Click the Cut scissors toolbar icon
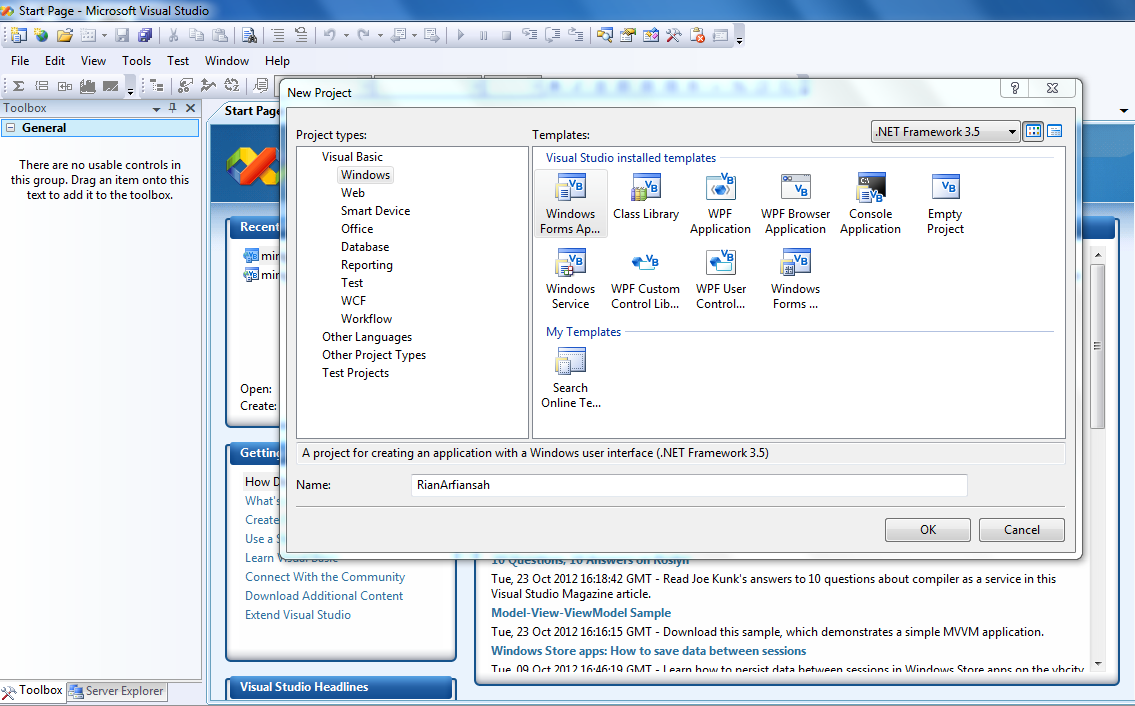 tap(174, 35)
